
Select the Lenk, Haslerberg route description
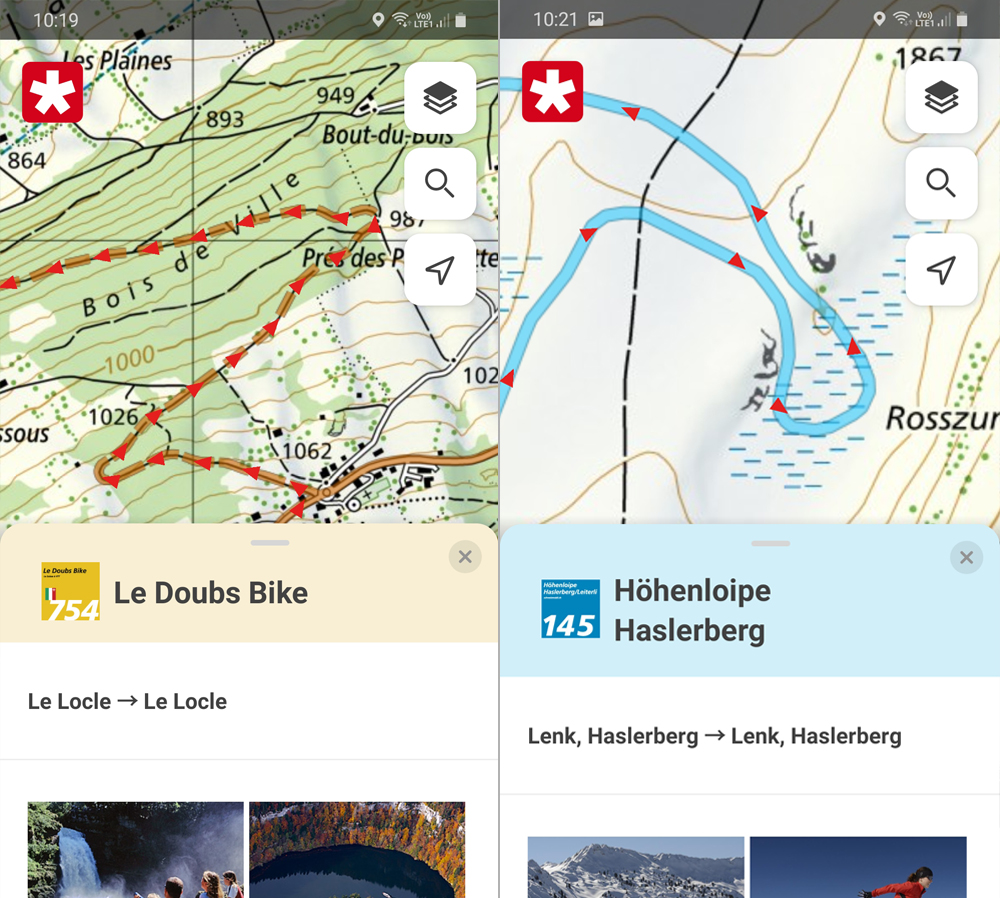pyautogui.click(x=714, y=736)
